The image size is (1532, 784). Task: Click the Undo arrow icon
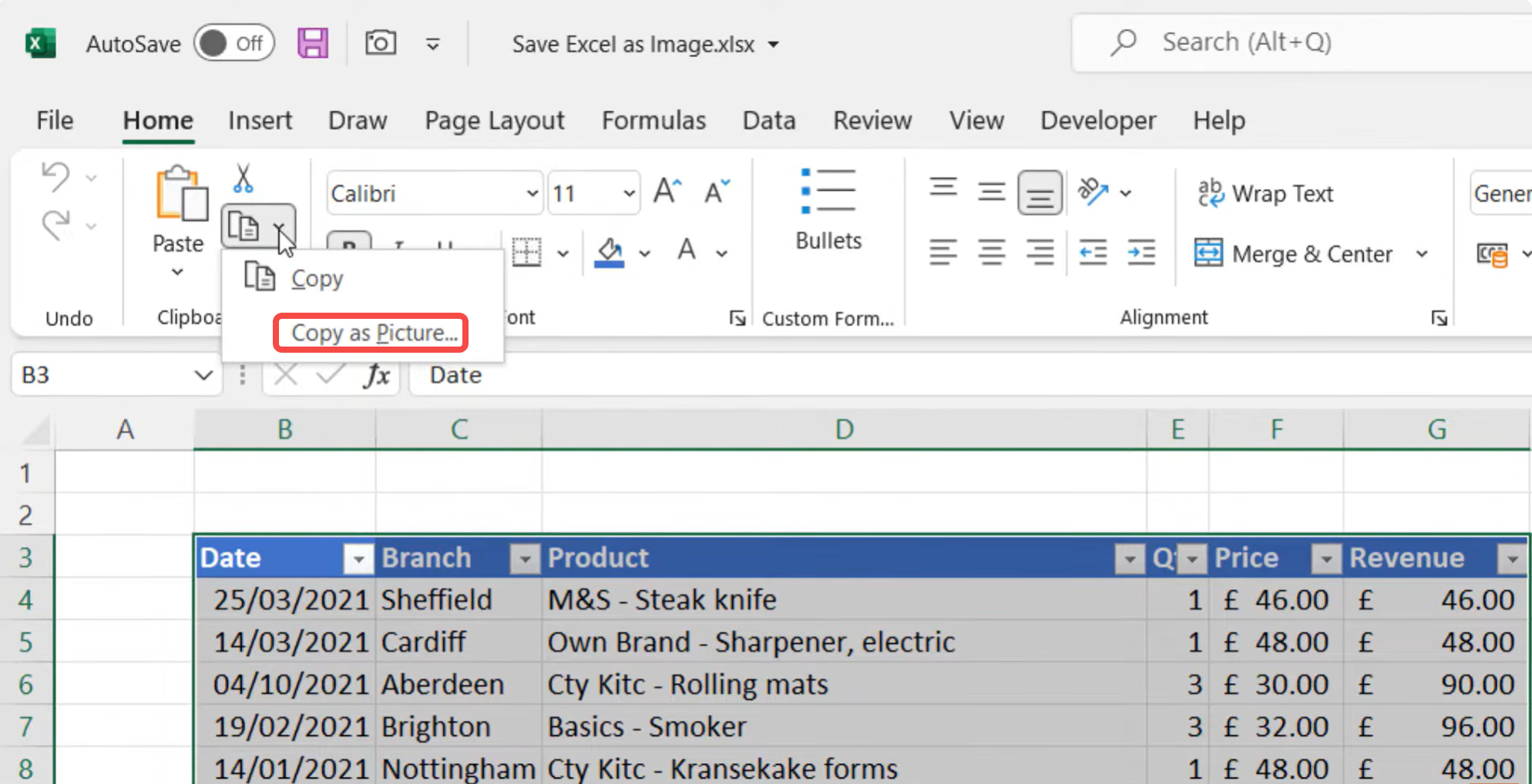pyautogui.click(x=55, y=177)
